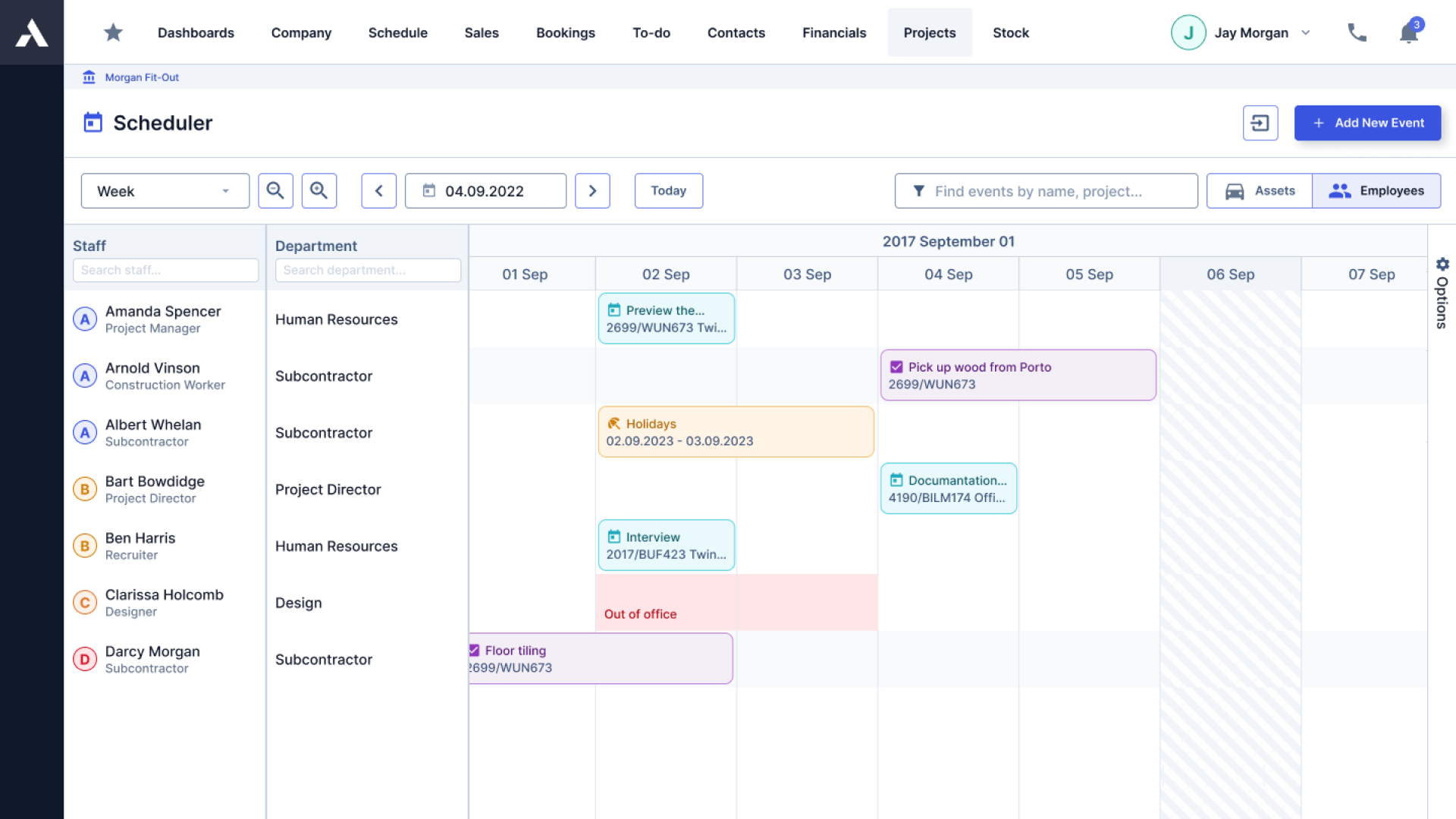Open the Bookings menu
Image resolution: width=1456 pixels, height=819 pixels.
[x=565, y=33]
